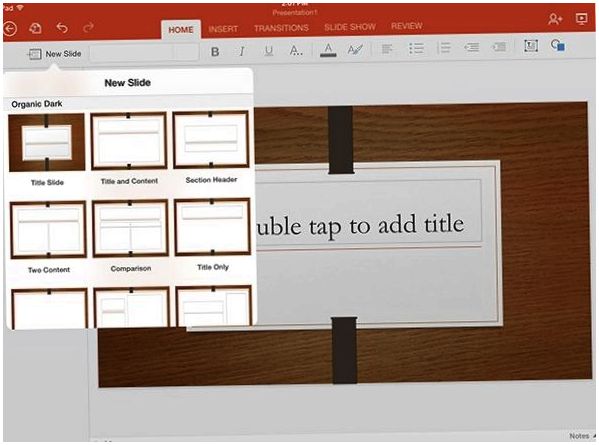Toggle Underline formatting

point(269,51)
